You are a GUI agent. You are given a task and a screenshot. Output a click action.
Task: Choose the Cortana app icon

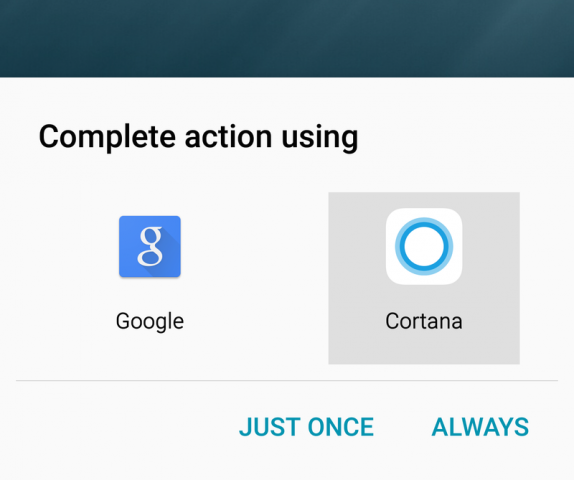pos(424,246)
